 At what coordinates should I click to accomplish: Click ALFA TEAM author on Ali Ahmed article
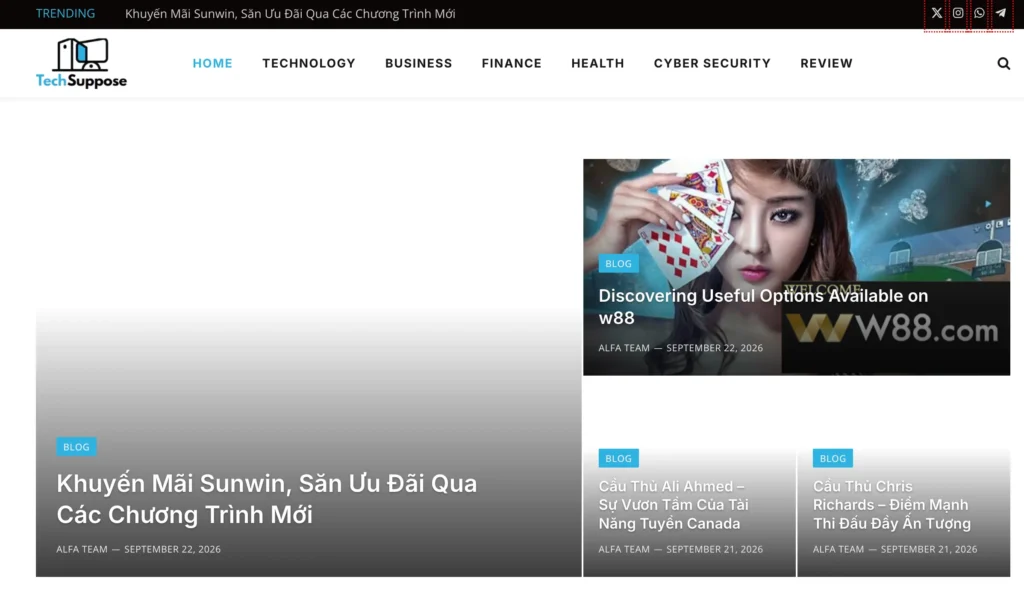[624, 549]
